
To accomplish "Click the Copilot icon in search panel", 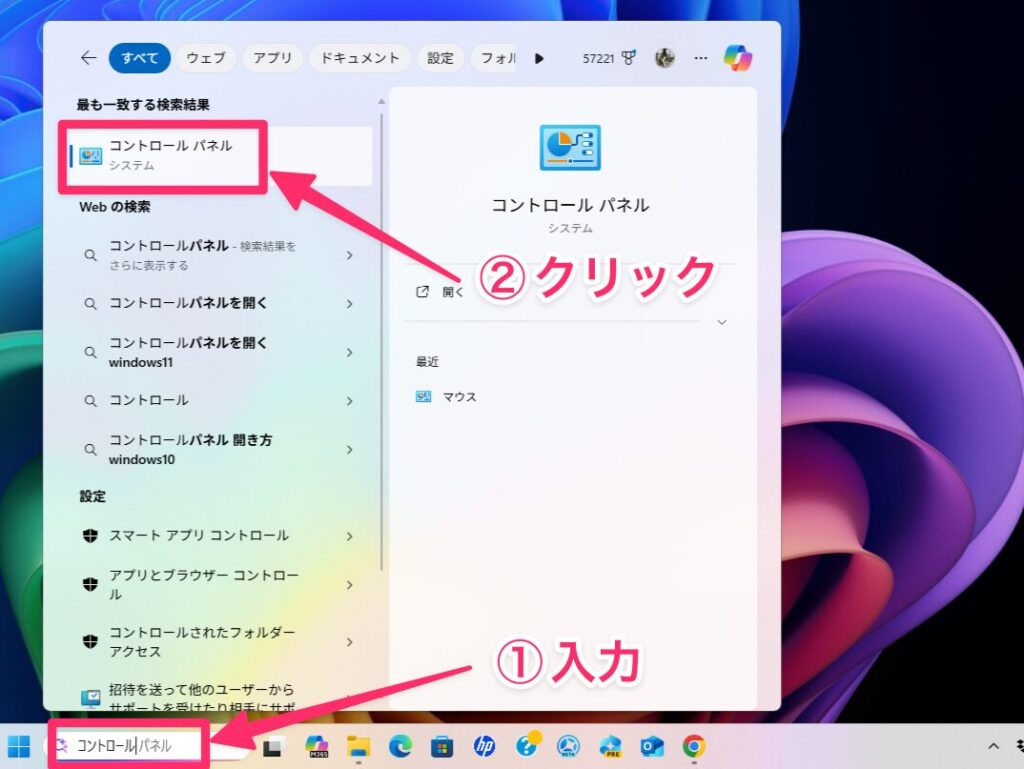I will (x=738, y=58).
